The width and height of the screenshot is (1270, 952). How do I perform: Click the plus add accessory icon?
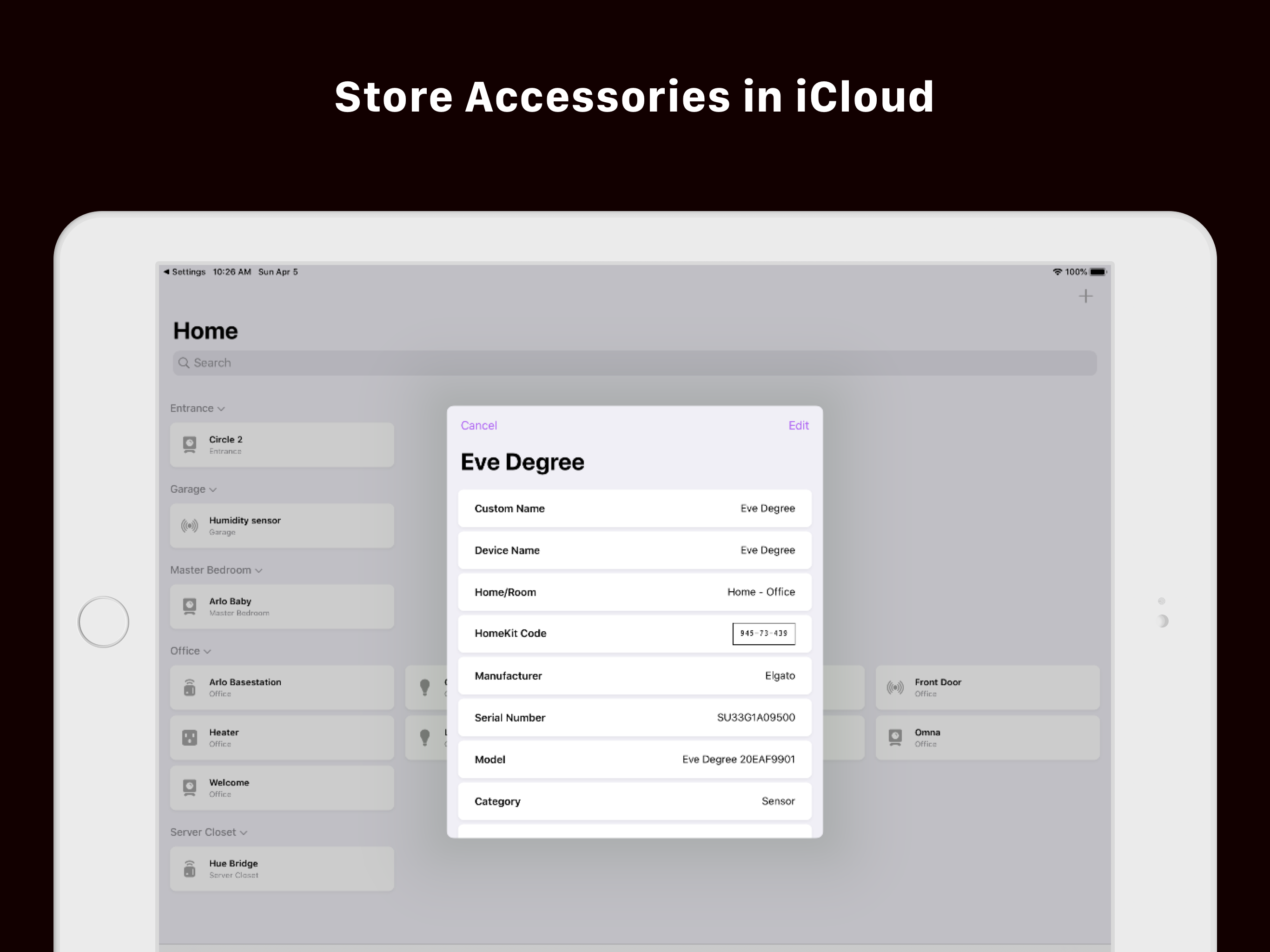1085,296
